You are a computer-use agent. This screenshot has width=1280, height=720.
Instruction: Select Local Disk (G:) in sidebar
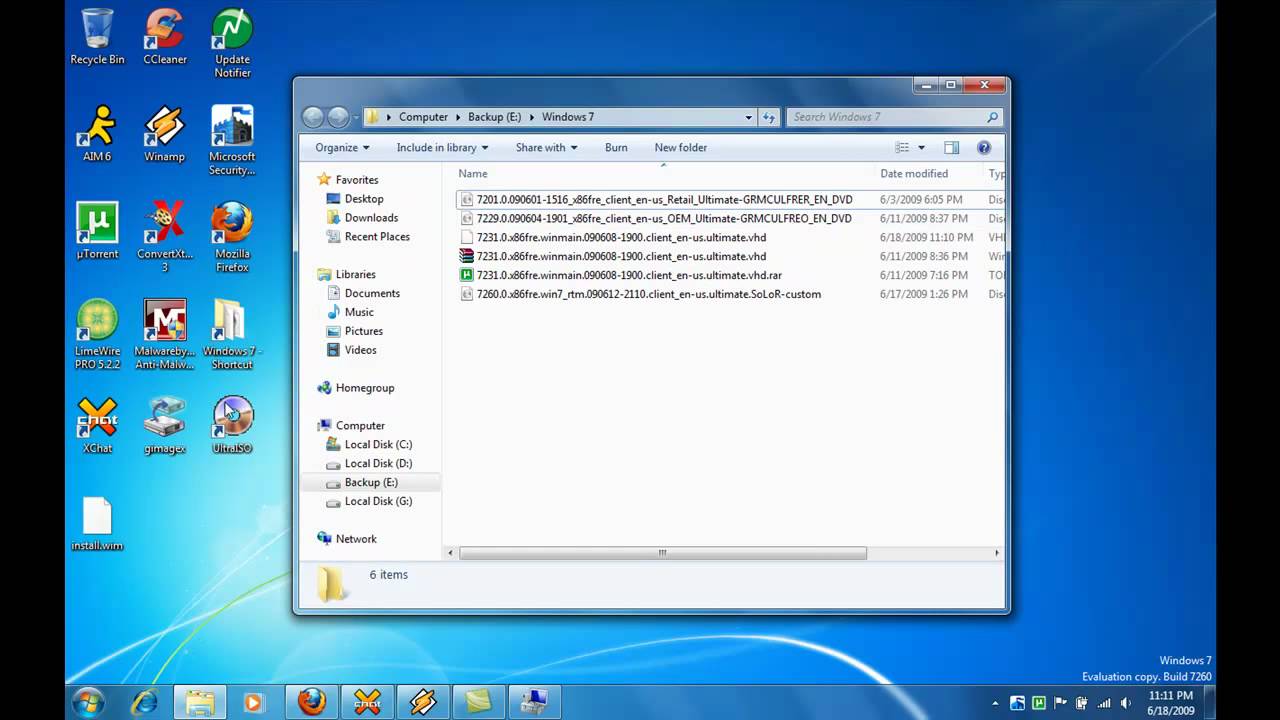click(x=378, y=501)
